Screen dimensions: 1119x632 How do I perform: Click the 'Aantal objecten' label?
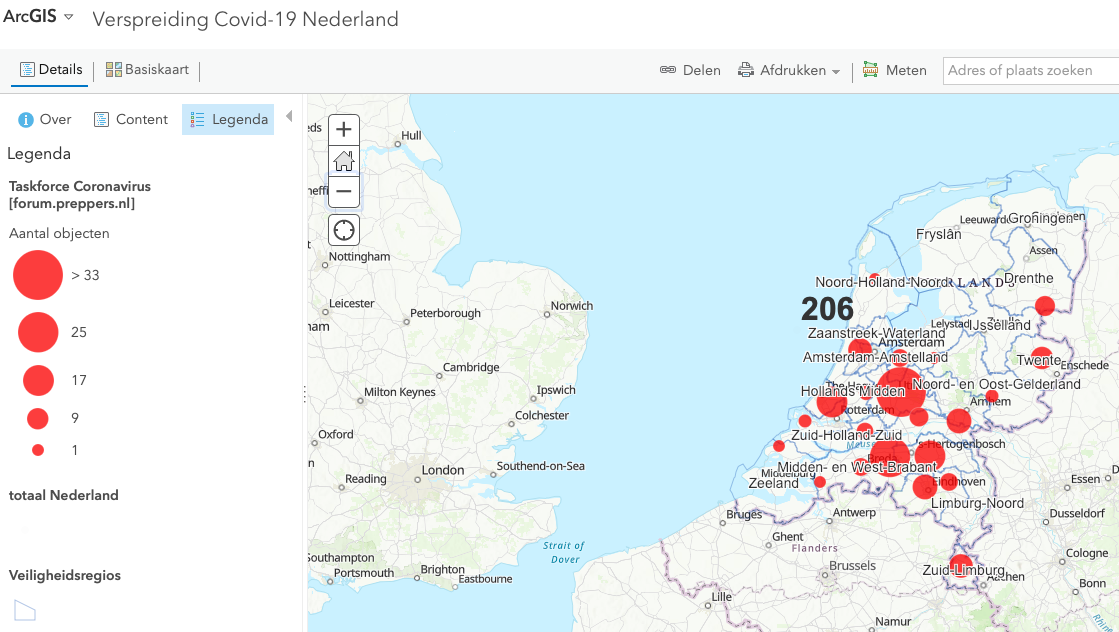click(x=59, y=233)
